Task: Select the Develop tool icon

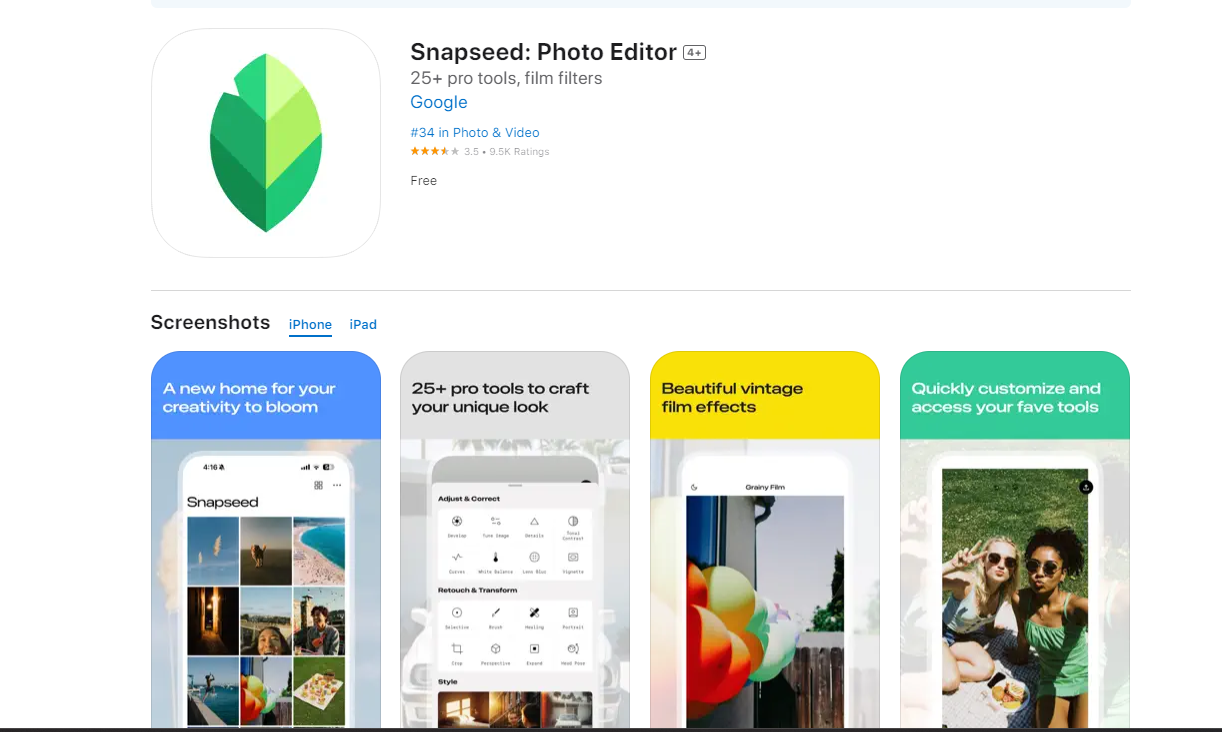Action: [x=457, y=521]
